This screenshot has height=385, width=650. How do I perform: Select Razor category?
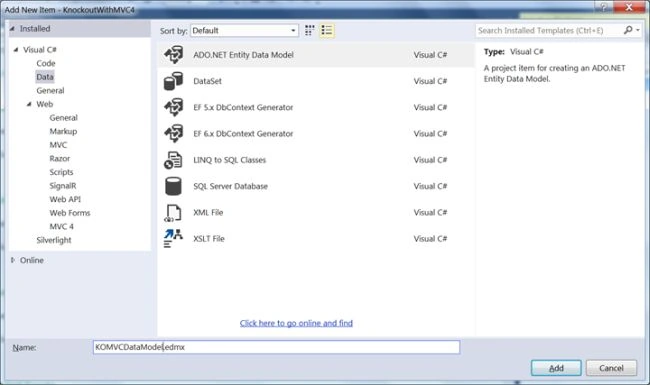[x=60, y=159]
